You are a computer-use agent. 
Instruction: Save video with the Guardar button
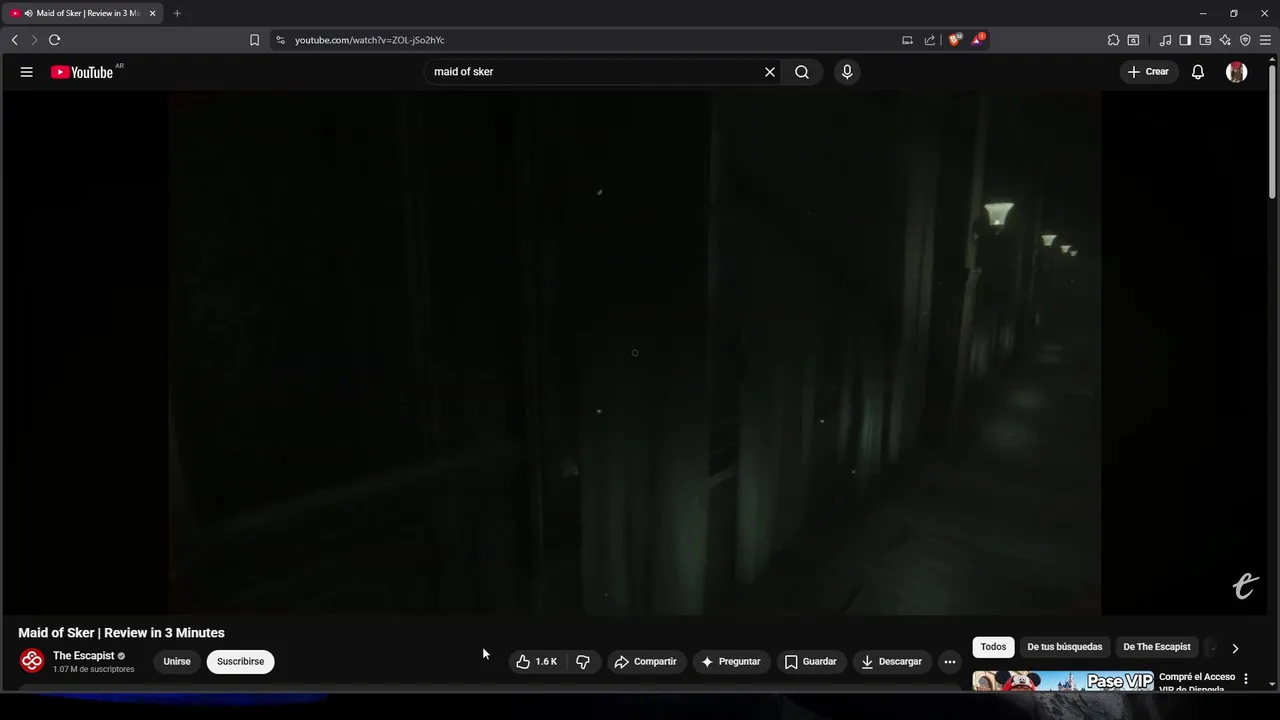coord(811,662)
